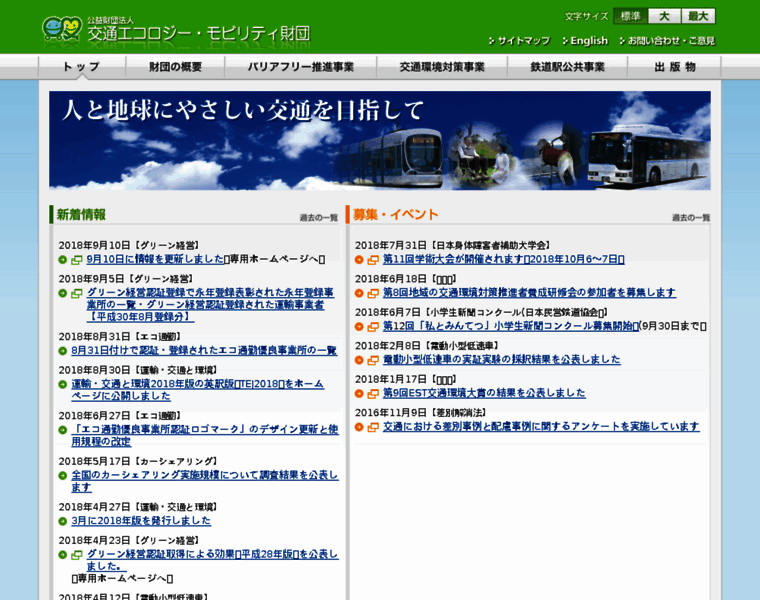Switch to the English site
Image resolution: width=760 pixels, height=600 pixels.
pos(588,41)
